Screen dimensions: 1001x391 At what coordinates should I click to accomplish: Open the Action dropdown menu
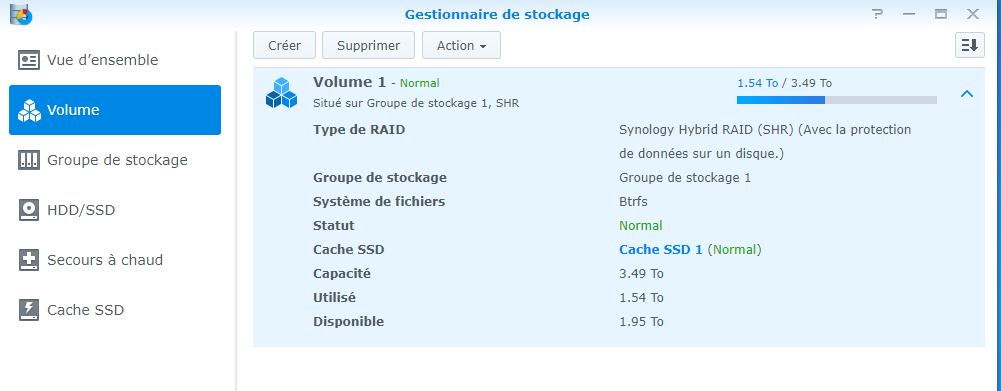coord(461,45)
